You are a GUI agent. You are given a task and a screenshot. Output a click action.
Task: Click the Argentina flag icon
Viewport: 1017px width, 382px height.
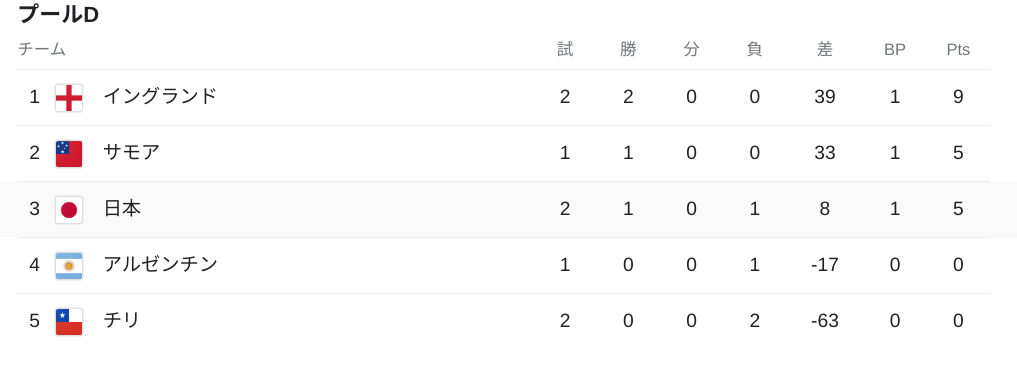point(69,265)
